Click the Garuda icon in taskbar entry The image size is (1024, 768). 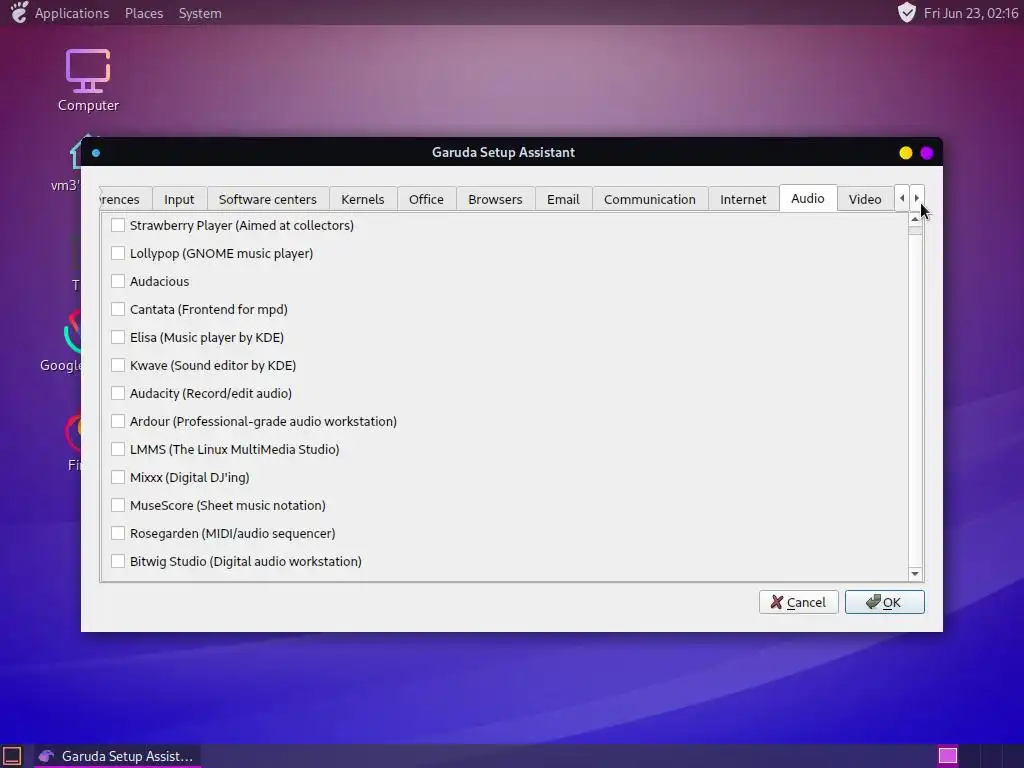(x=46, y=756)
